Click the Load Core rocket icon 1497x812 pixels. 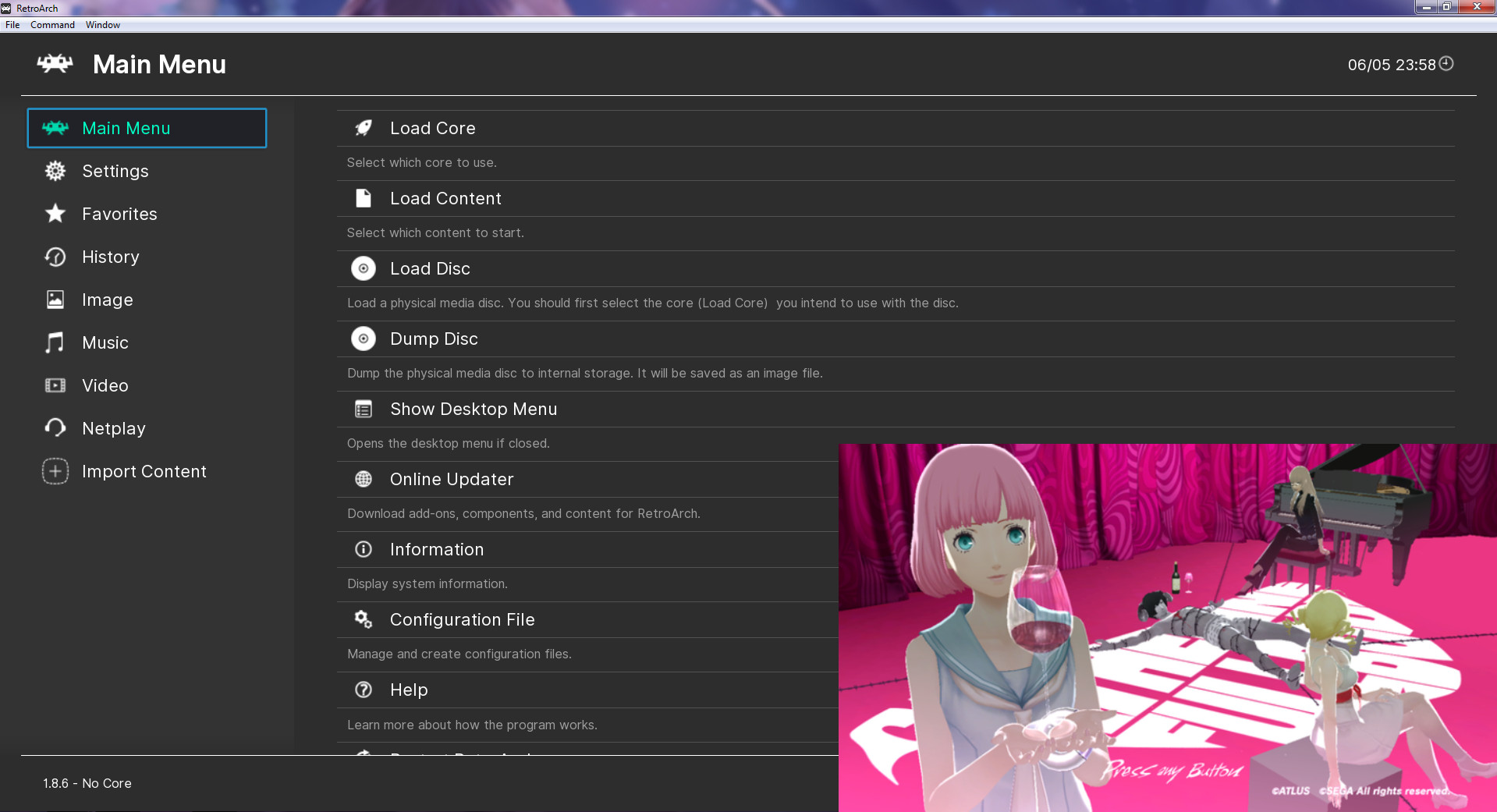pos(364,128)
